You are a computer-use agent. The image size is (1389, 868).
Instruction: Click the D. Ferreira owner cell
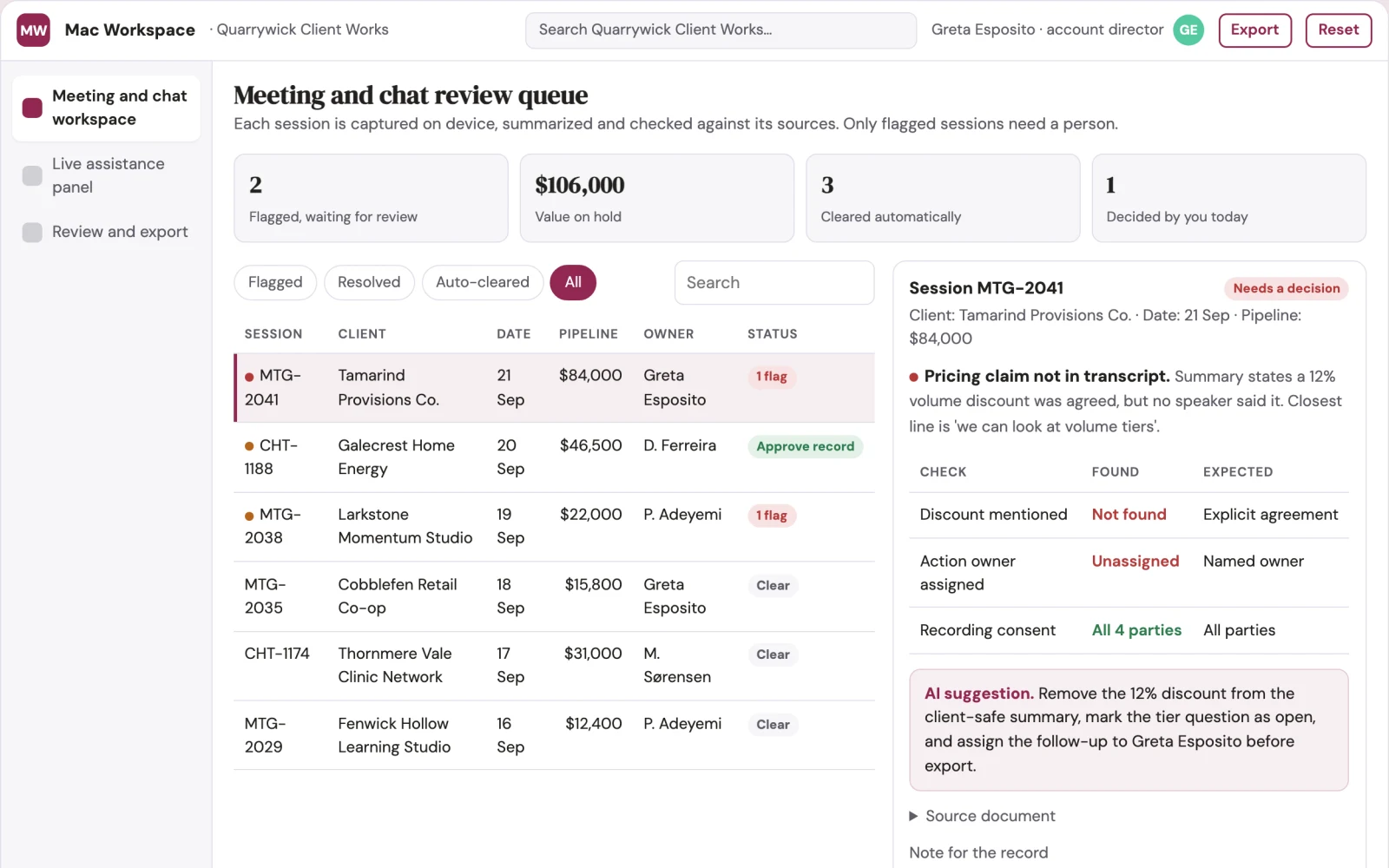[x=680, y=445]
